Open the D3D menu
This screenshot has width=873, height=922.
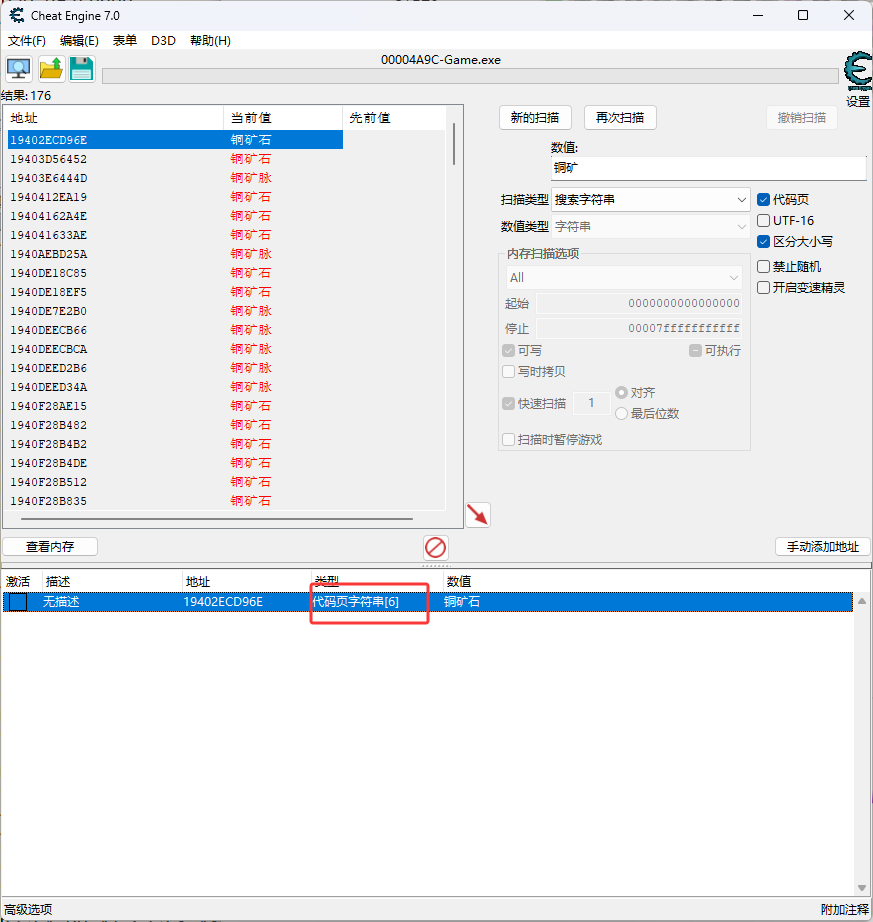[163, 41]
